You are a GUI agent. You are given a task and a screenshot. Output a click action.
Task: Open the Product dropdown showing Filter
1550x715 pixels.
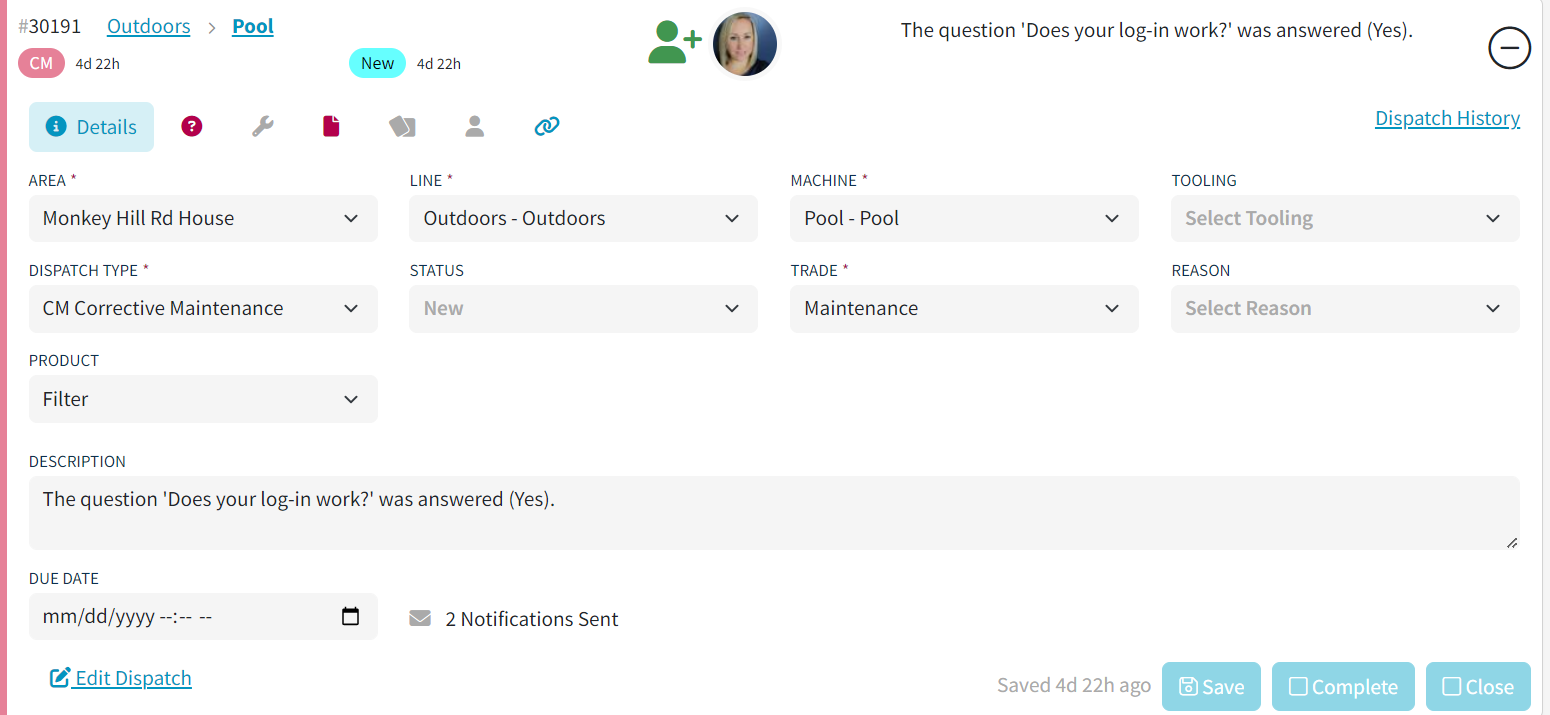point(203,399)
